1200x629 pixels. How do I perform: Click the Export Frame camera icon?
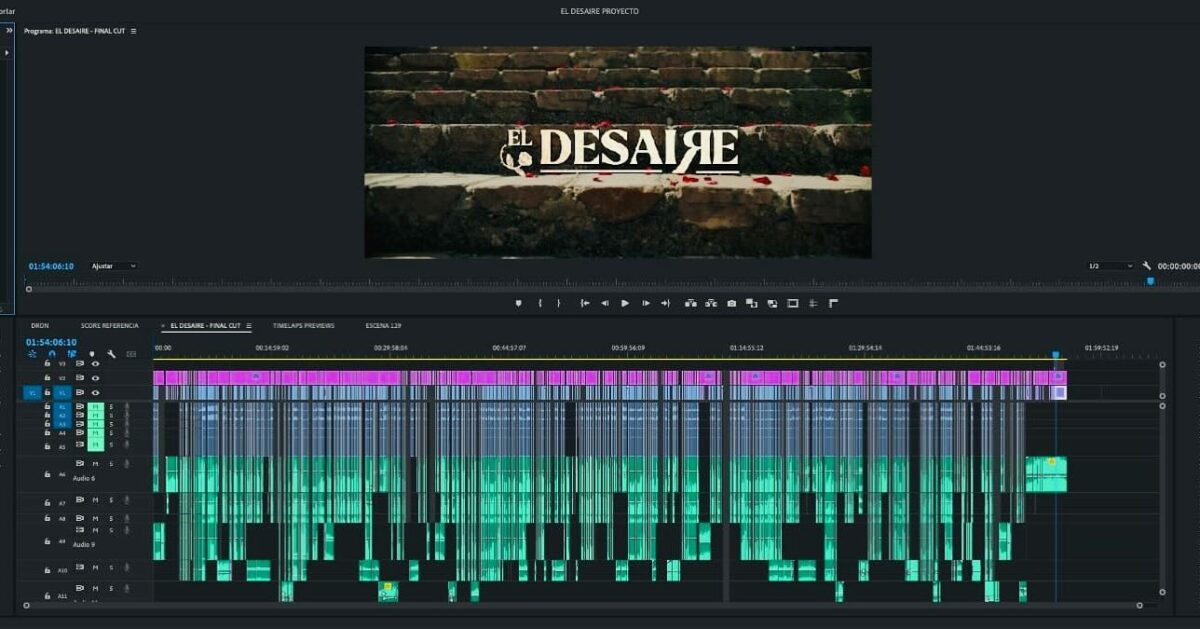(x=731, y=303)
